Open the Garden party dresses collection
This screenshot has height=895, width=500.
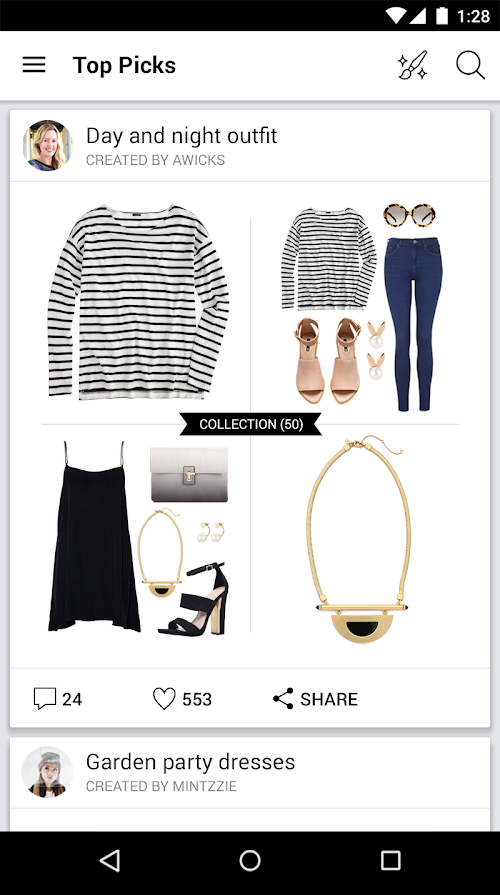coord(190,762)
